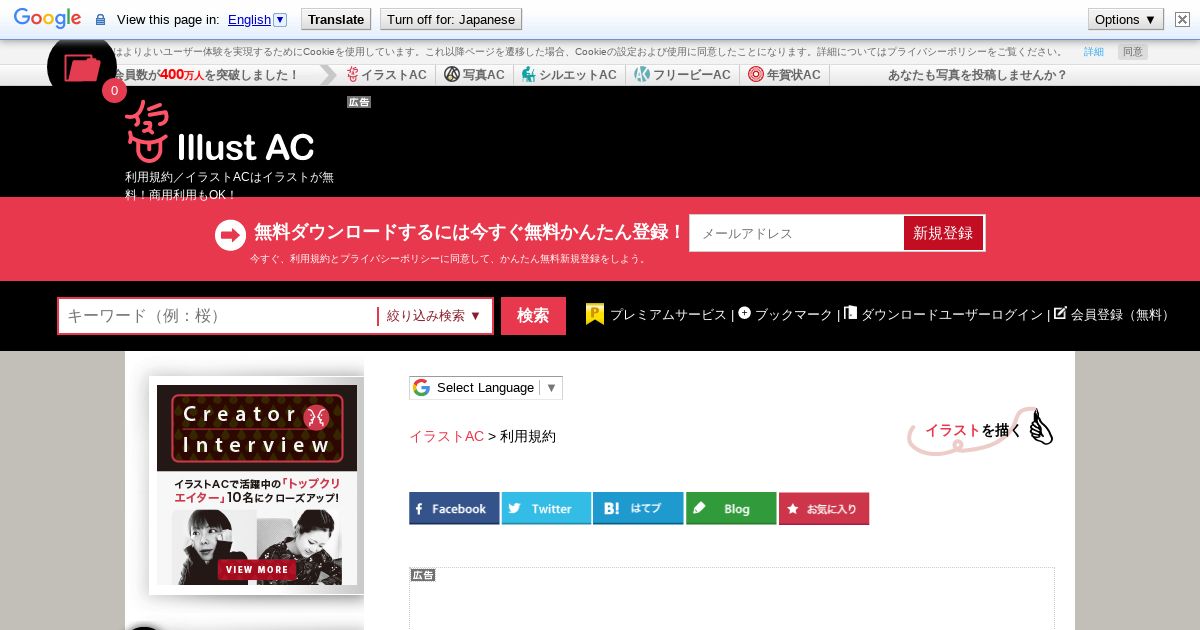Open ダウンロードユーザーログイン link
Screen dimensions: 1200x630
pos(952,315)
